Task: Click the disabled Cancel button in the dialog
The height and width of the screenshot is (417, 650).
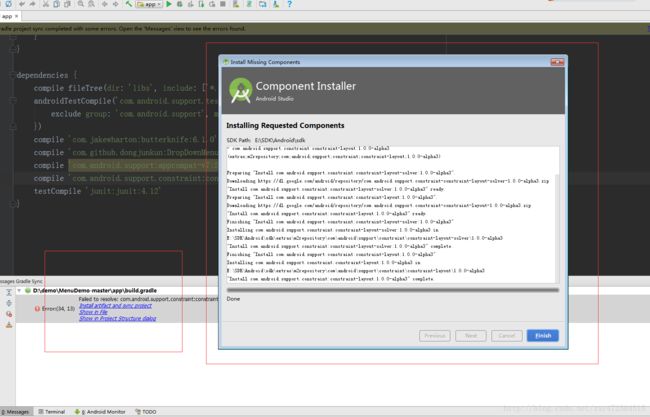Action: [x=507, y=335]
